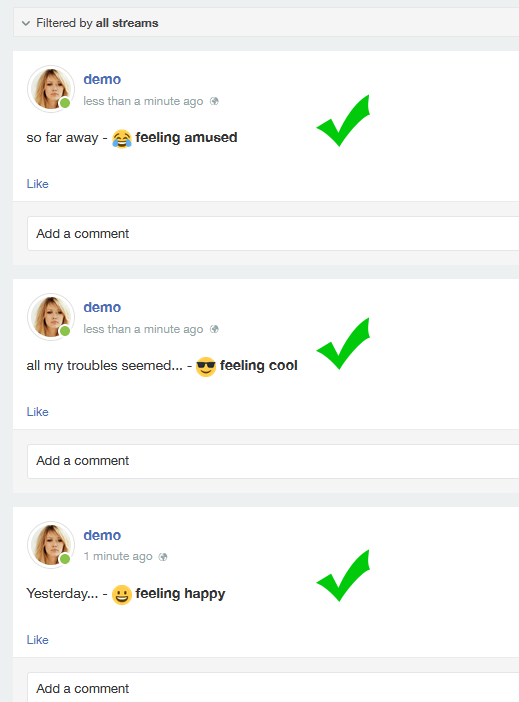The height and width of the screenshot is (702, 519).
Task: Click the globe icon next to '1 minute ago'
Action: 163,556
